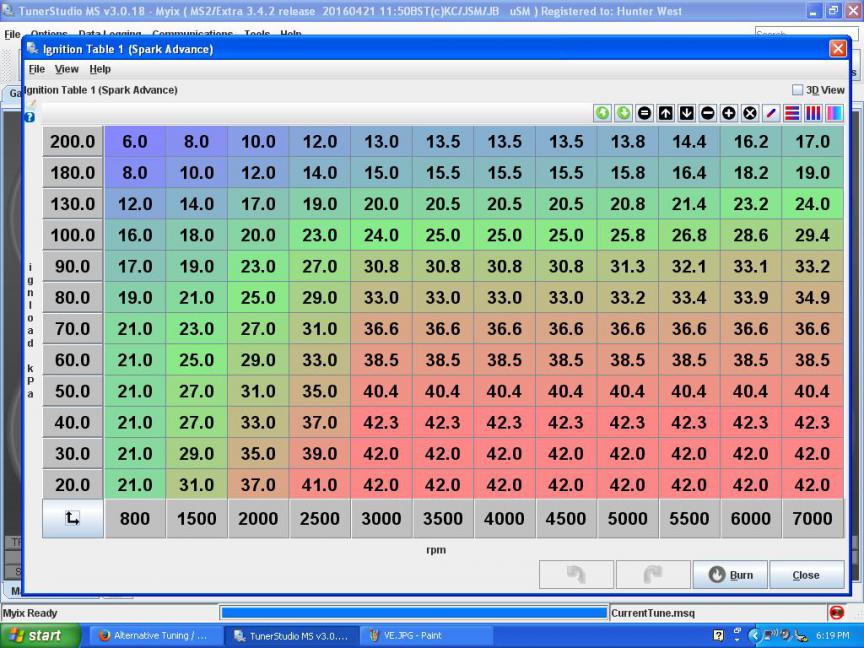Click the 3000 rpm column header

coord(381,518)
